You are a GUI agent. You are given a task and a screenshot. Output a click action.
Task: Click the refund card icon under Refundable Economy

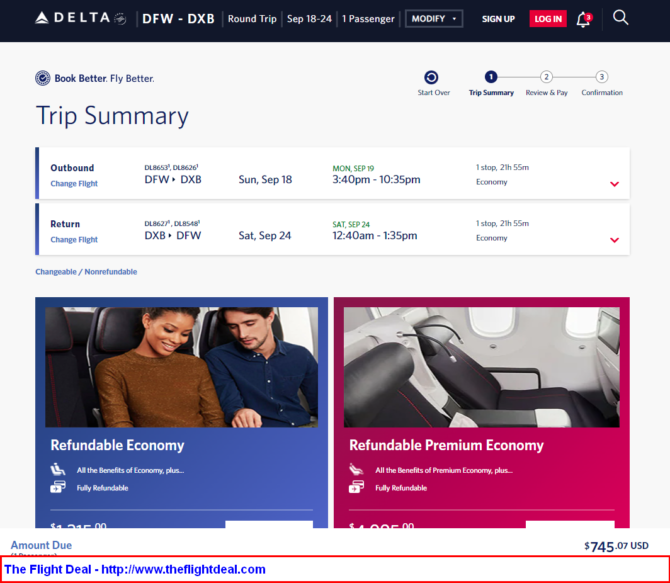click(58, 487)
